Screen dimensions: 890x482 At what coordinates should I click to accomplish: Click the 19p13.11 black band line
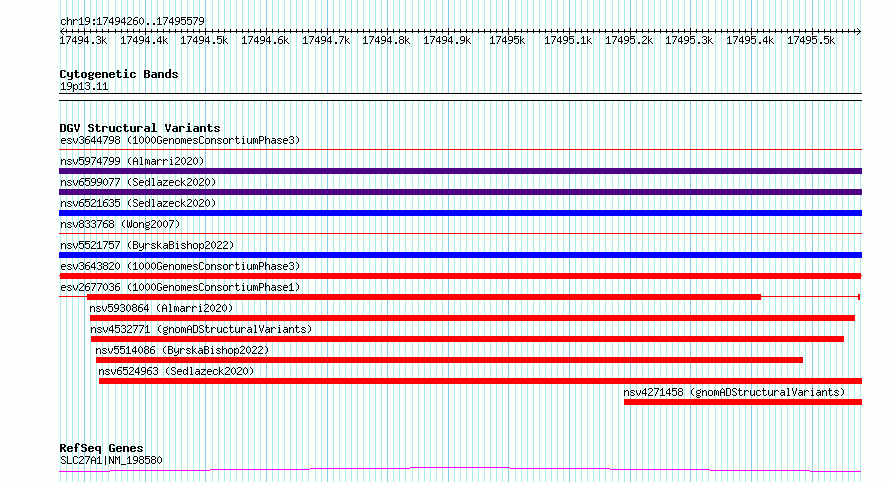tap(460, 97)
